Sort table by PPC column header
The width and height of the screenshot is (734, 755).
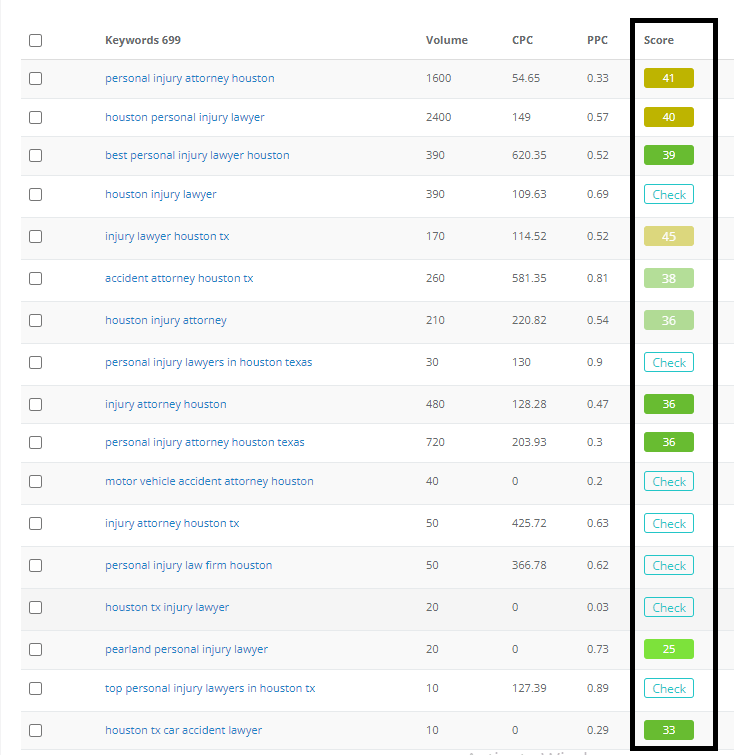point(597,40)
